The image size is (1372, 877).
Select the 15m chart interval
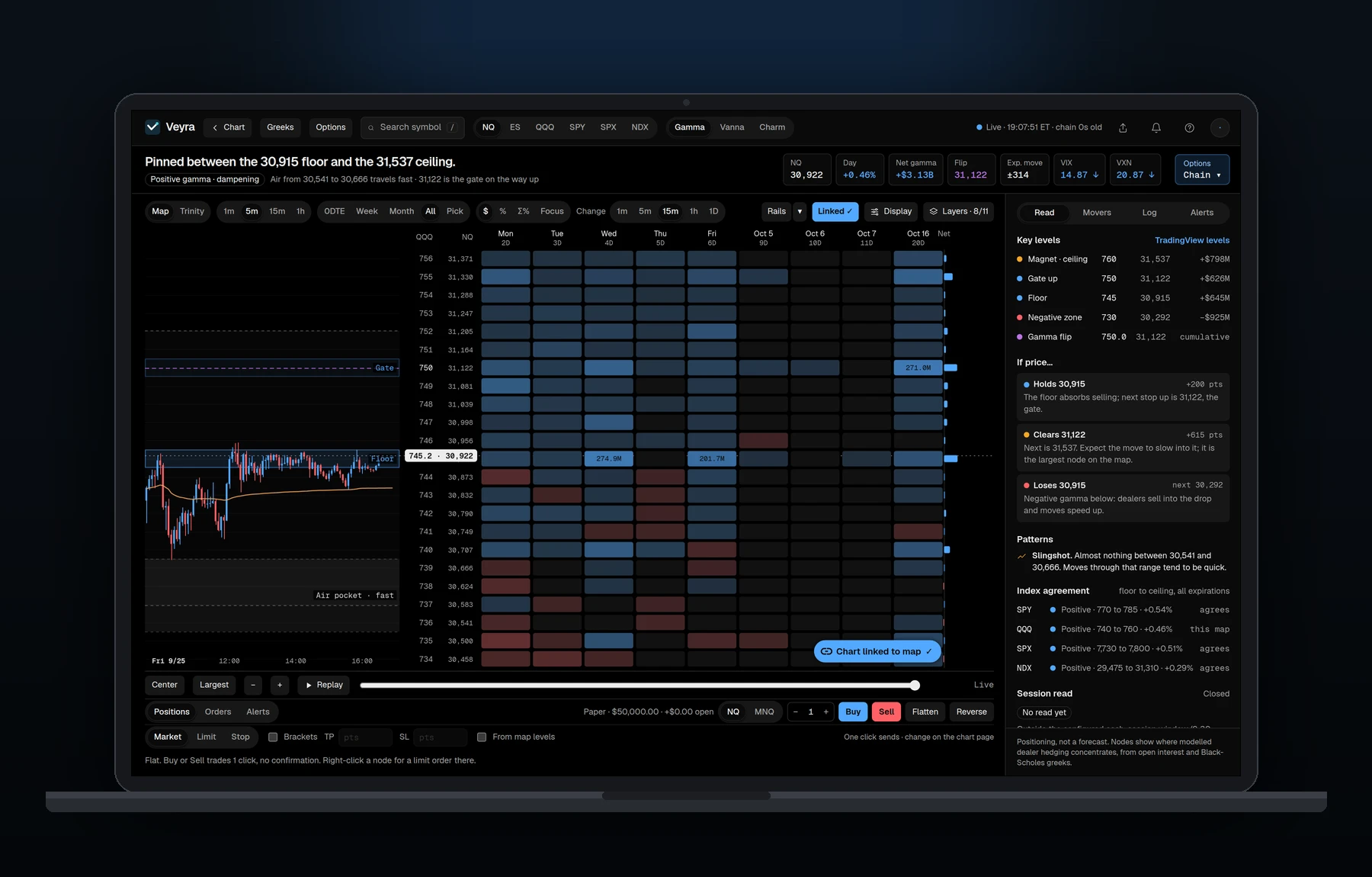tap(277, 211)
